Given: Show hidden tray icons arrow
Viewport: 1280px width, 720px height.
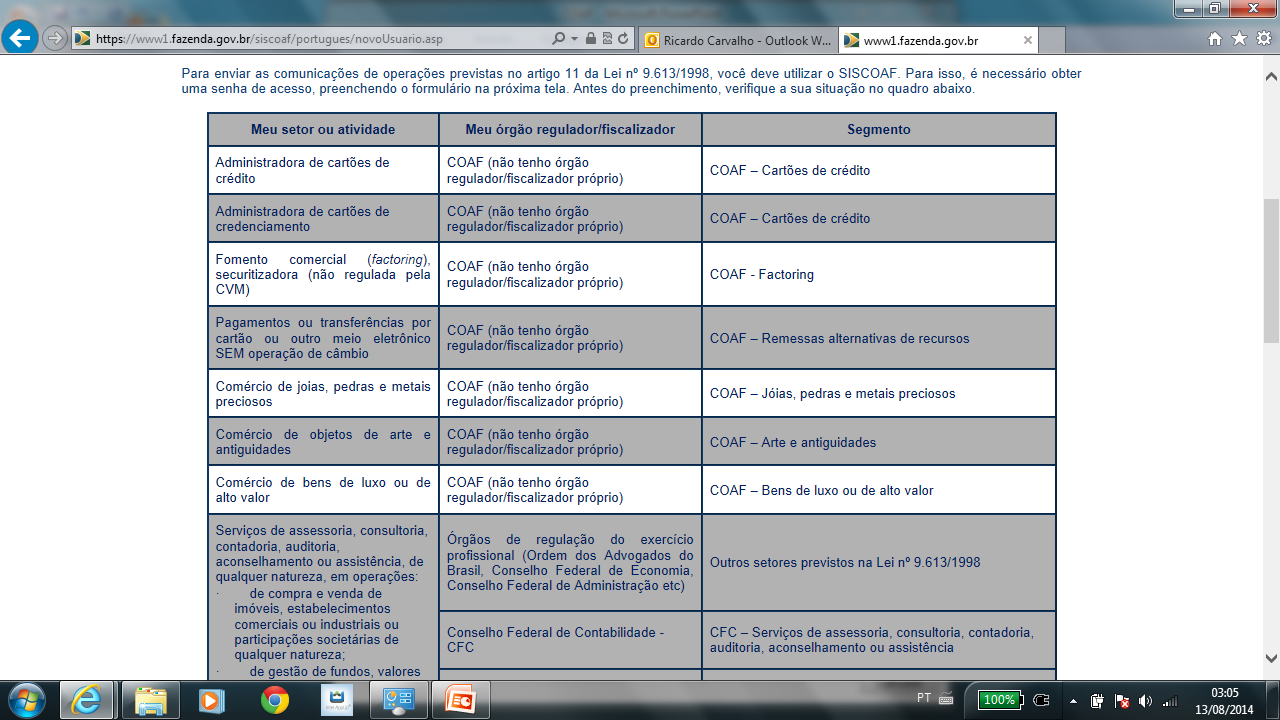Looking at the screenshot, I should [x=1074, y=700].
